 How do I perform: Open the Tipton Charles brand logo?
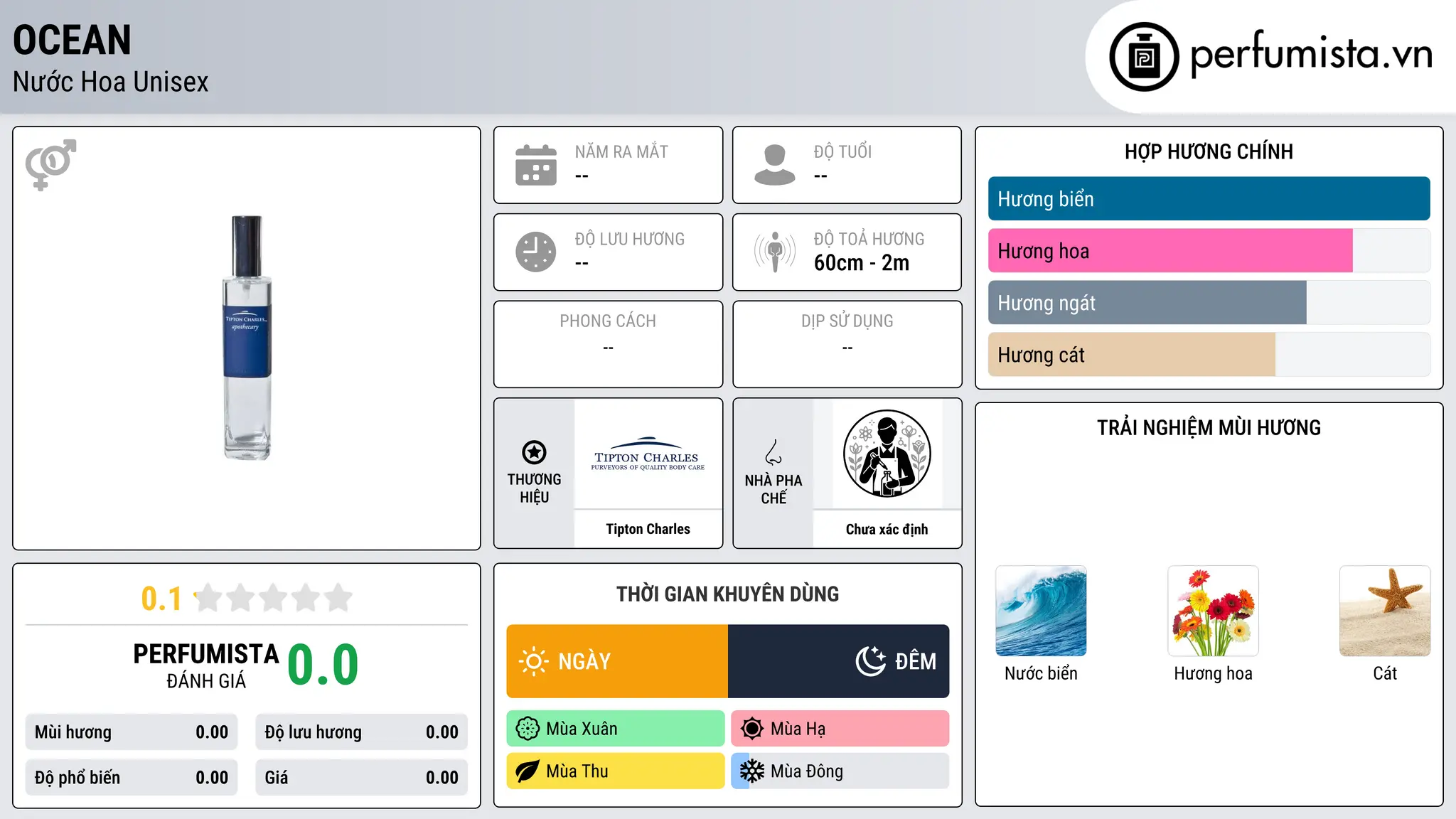coord(648,454)
